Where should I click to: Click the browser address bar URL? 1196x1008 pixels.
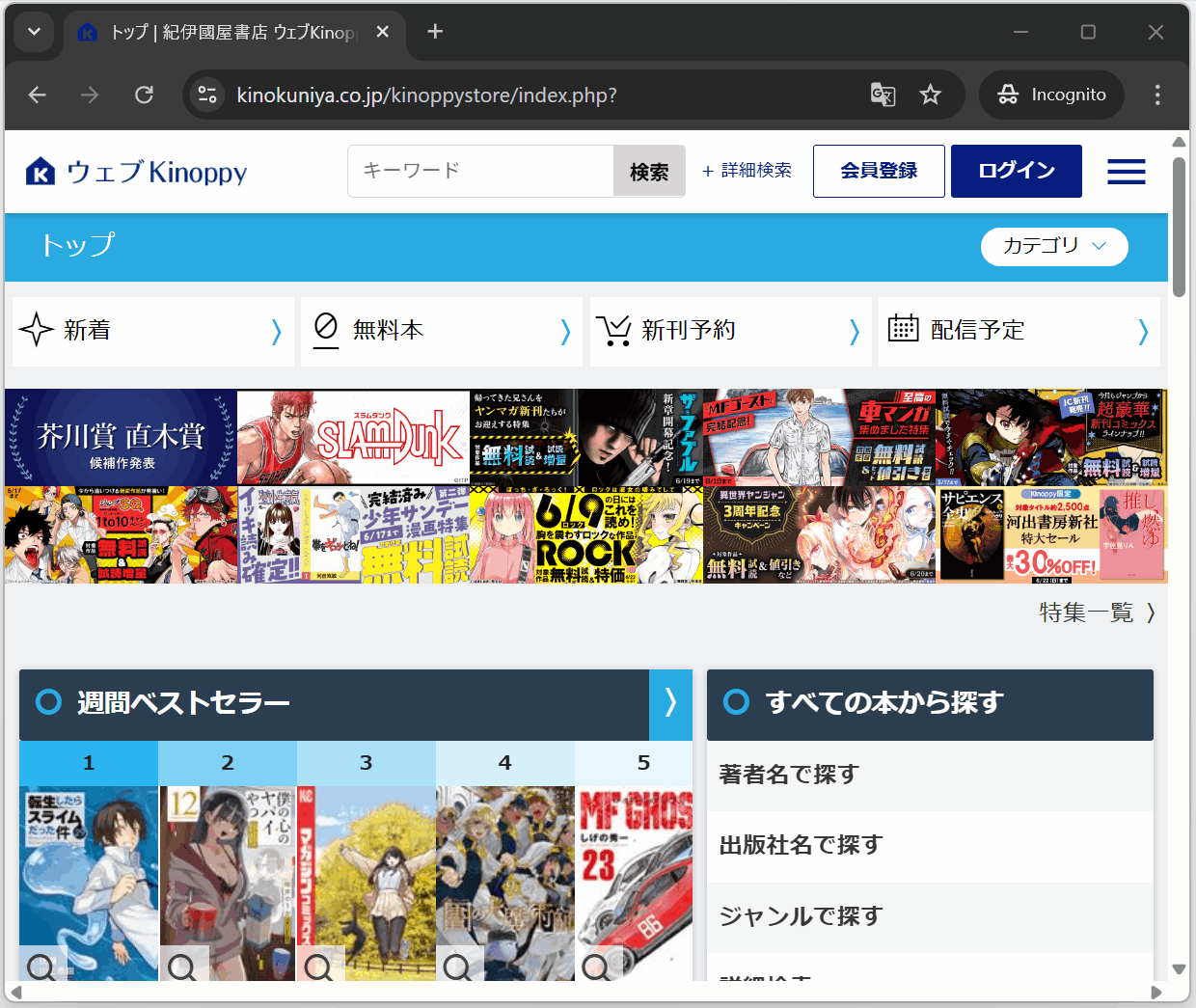(x=426, y=95)
